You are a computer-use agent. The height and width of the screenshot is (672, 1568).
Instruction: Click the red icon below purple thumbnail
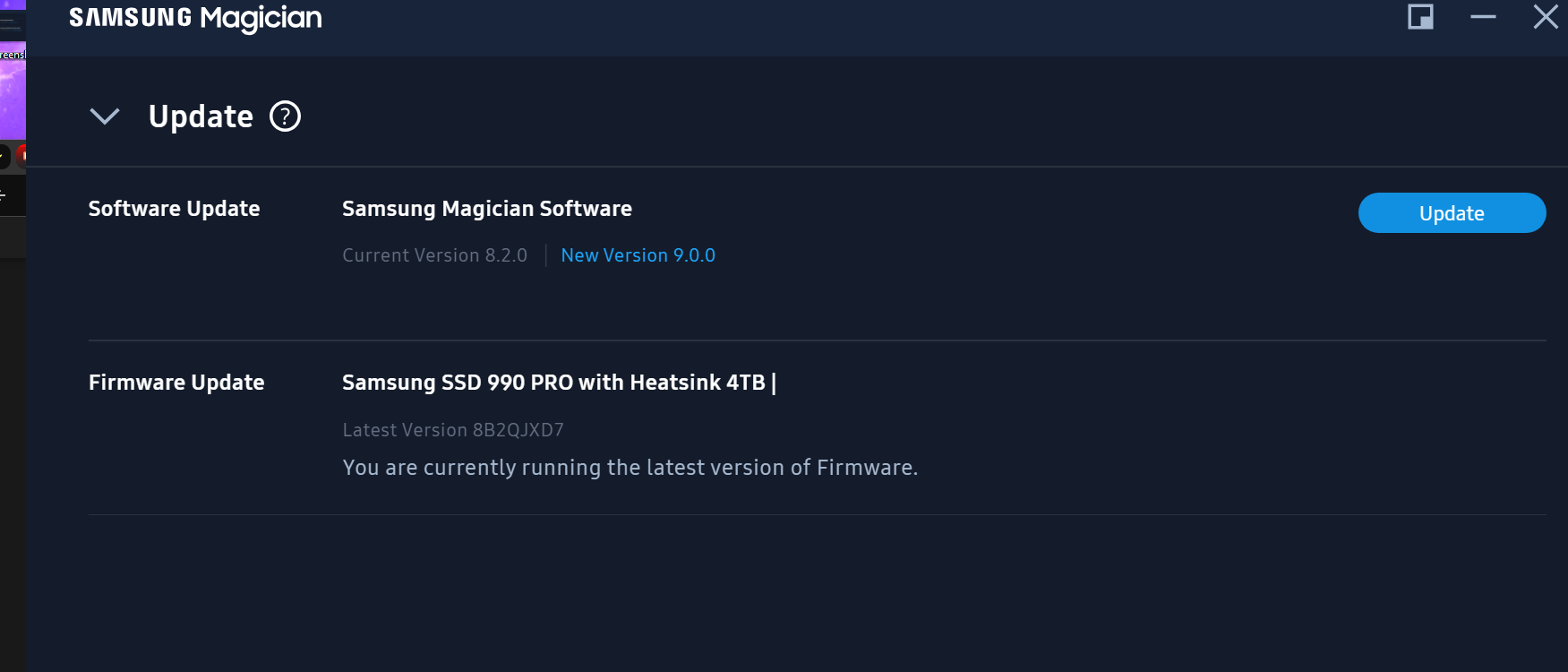point(22,156)
